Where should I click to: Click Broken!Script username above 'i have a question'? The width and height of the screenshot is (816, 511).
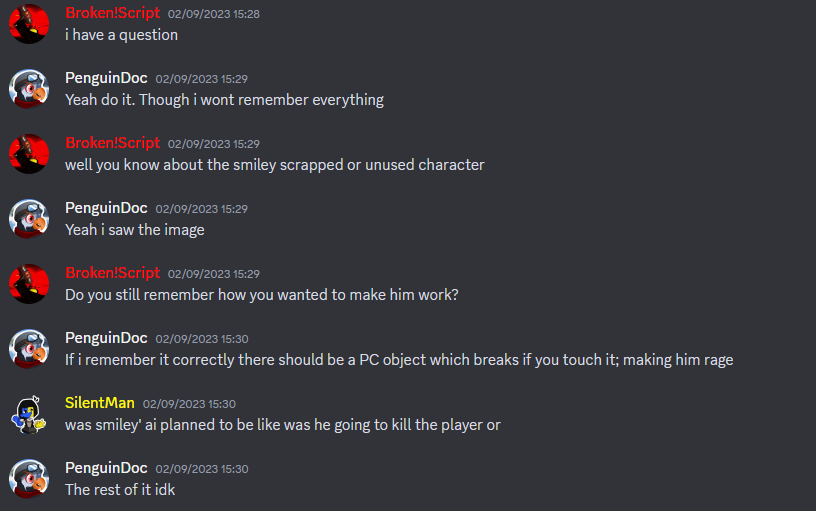pos(112,13)
